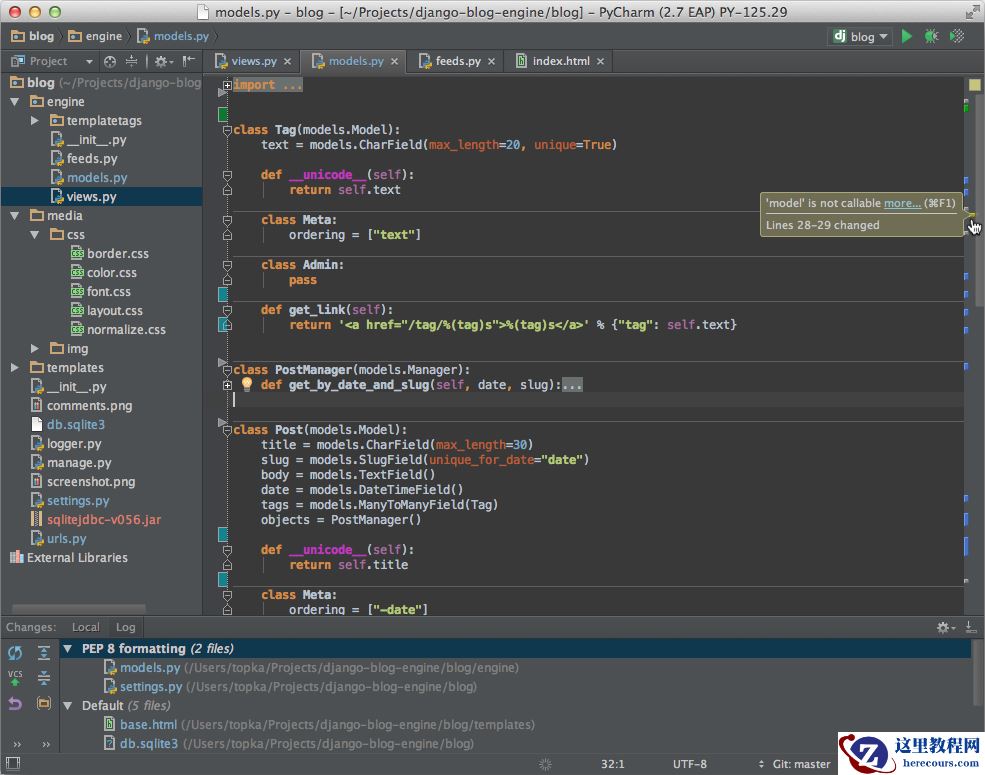
Task: Open the 'more...' link in inspection tooltip
Action: click(x=901, y=203)
